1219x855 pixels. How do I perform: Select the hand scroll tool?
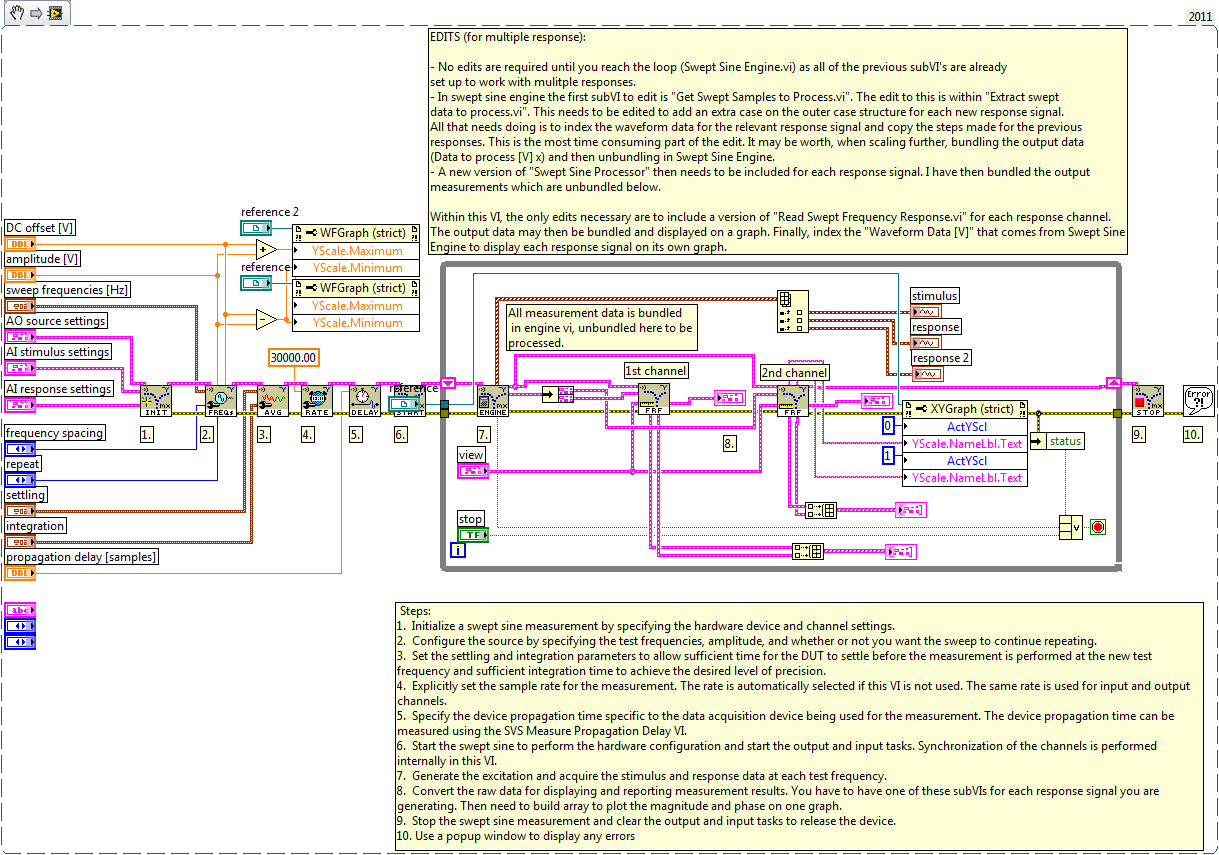click(13, 13)
